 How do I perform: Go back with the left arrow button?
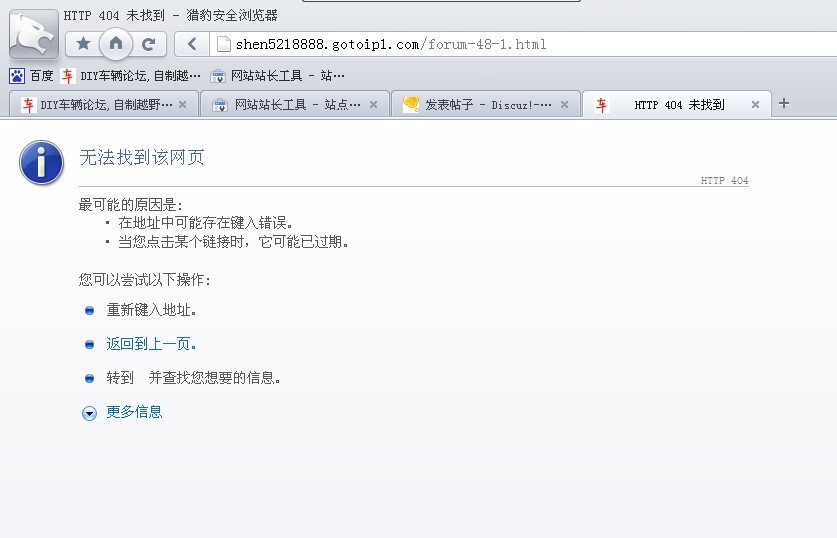point(192,44)
